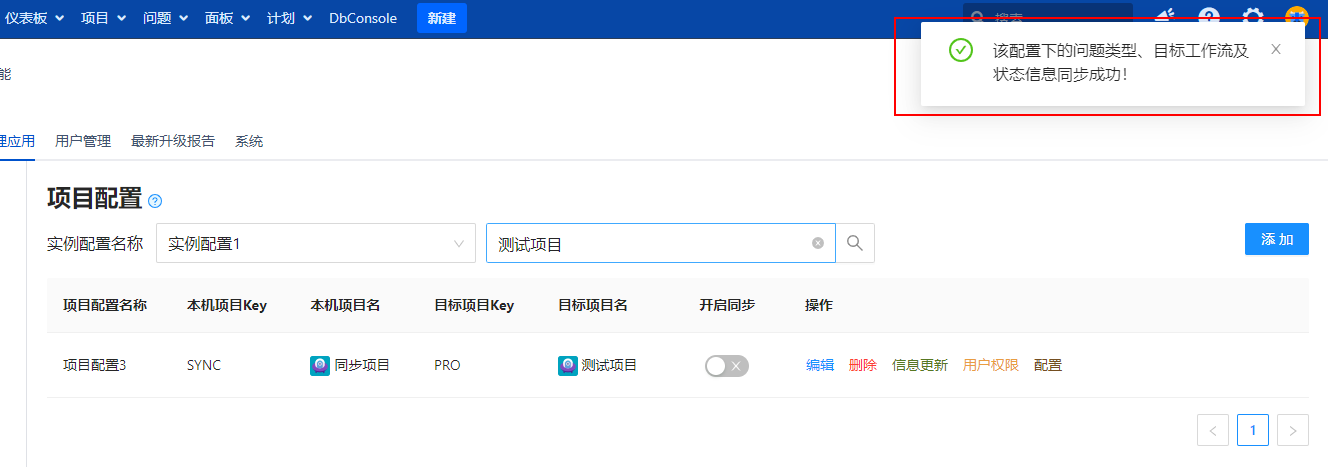Open the DbConsole menu item
The height and width of the screenshot is (467, 1328).
pyautogui.click(x=363, y=18)
